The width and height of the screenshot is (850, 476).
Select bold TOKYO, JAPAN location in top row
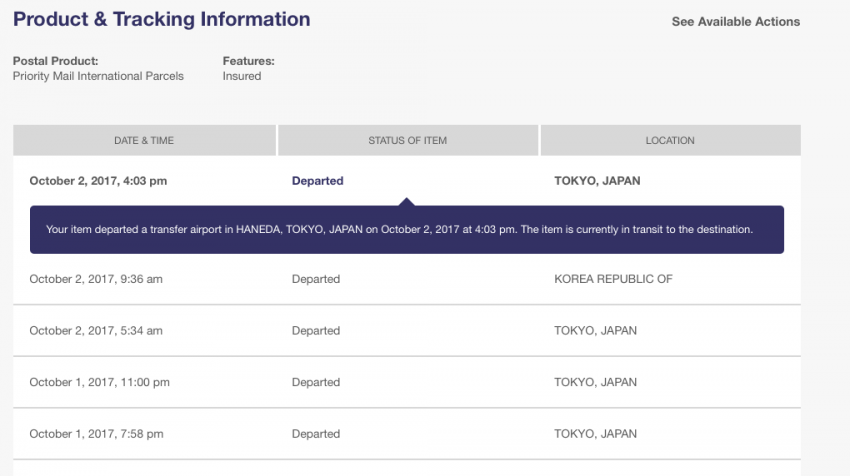(597, 181)
